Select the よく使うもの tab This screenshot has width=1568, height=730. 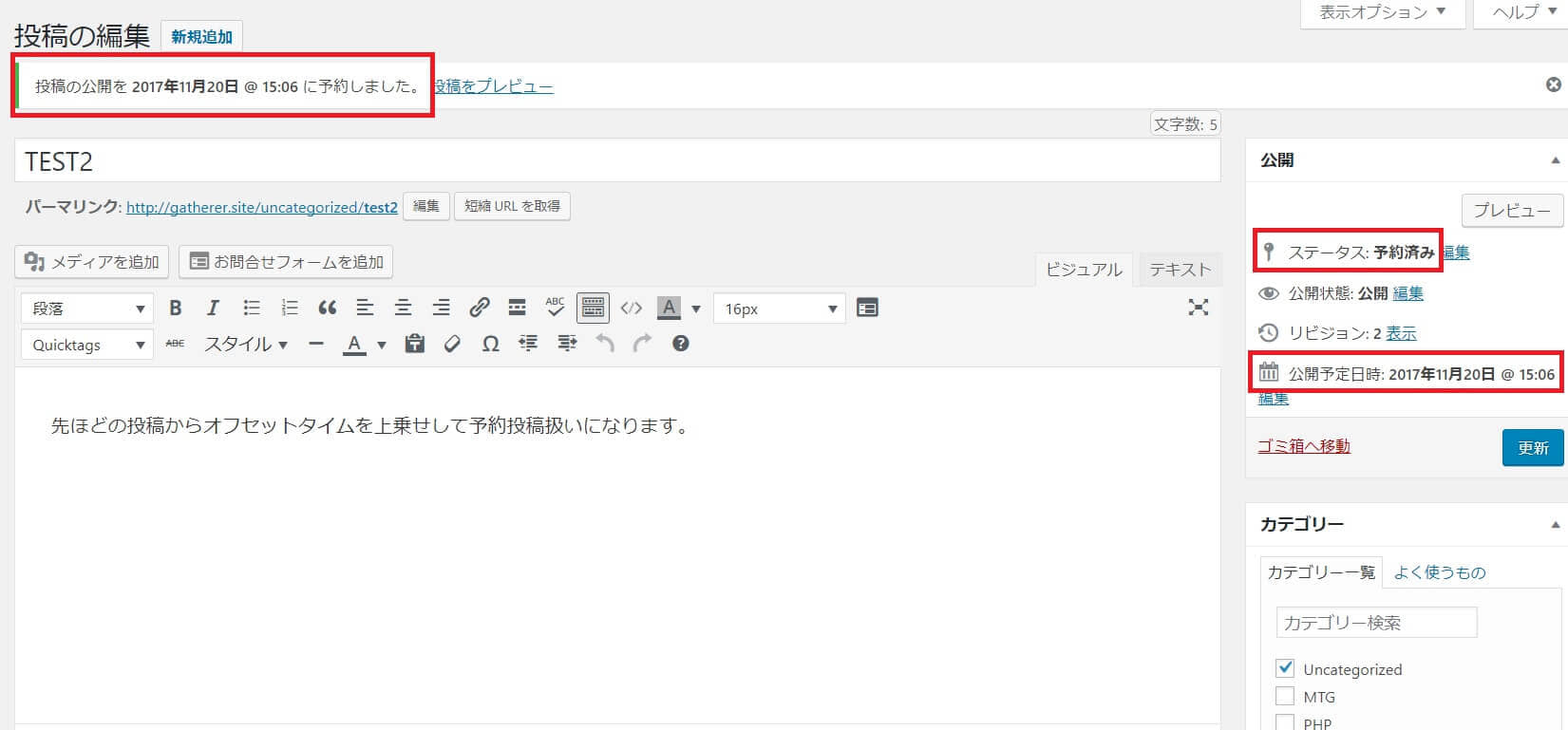[x=1440, y=572]
